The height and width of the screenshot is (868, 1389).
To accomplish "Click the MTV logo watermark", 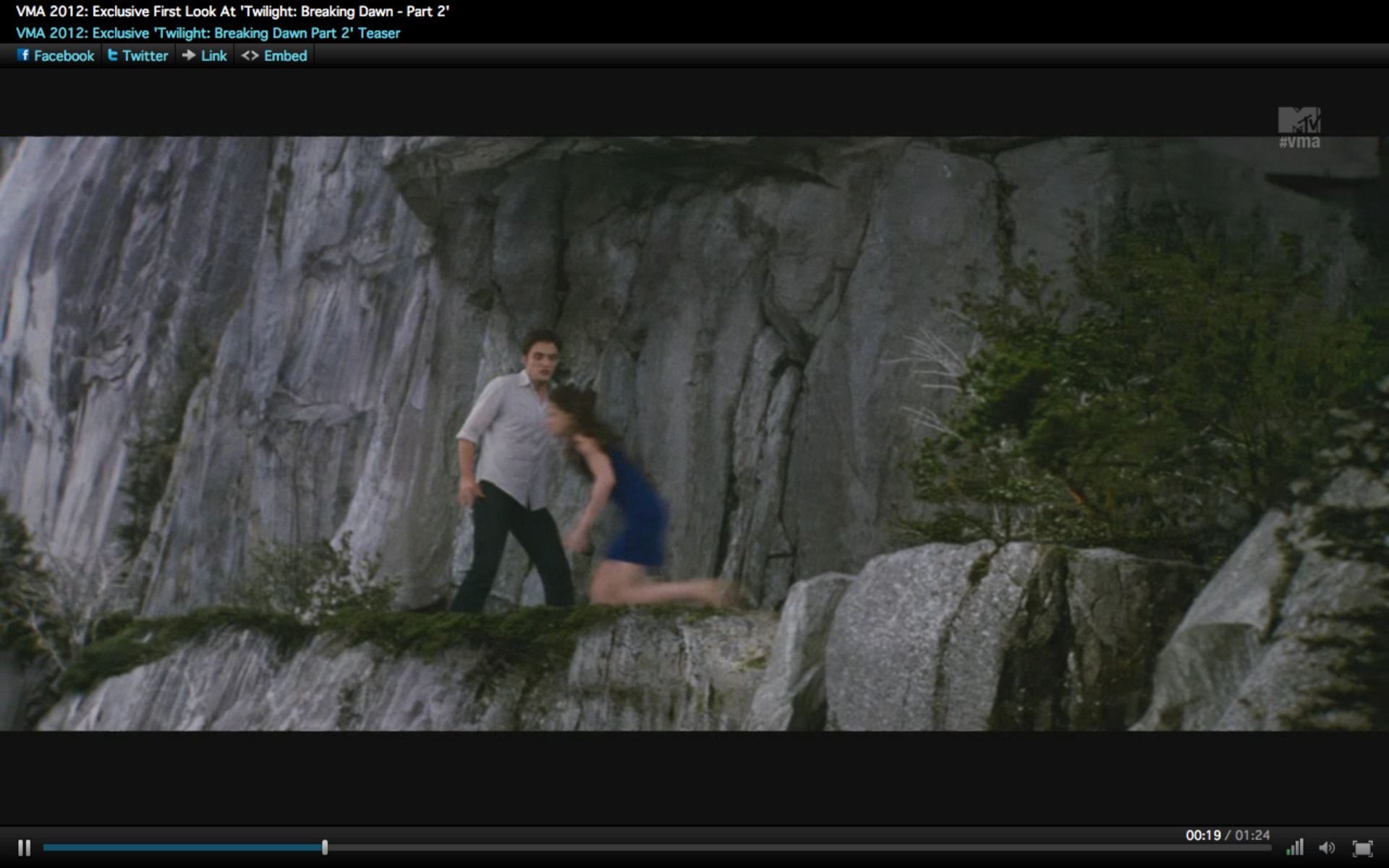I will point(1299,119).
